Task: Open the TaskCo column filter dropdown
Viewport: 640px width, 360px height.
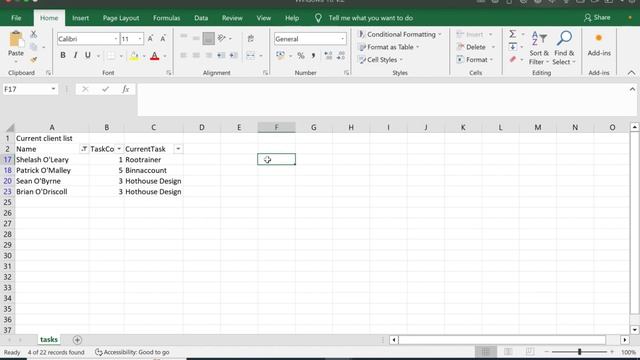Action: point(119,149)
